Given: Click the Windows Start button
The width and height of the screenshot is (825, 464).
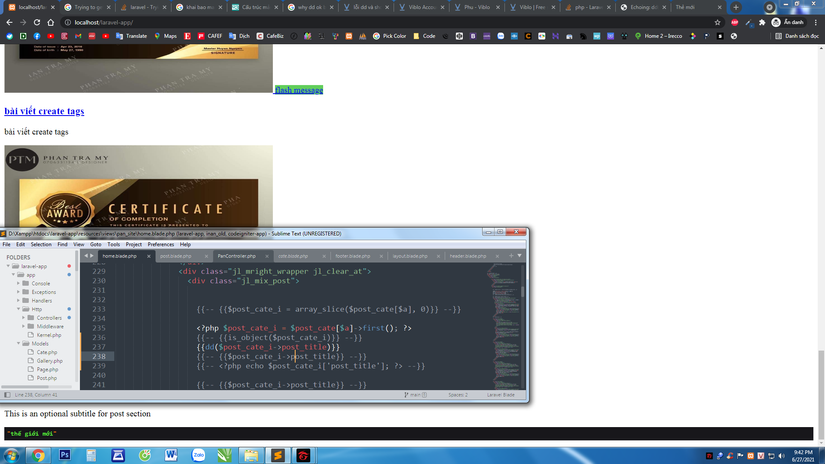Looking at the screenshot, I should [12, 455].
